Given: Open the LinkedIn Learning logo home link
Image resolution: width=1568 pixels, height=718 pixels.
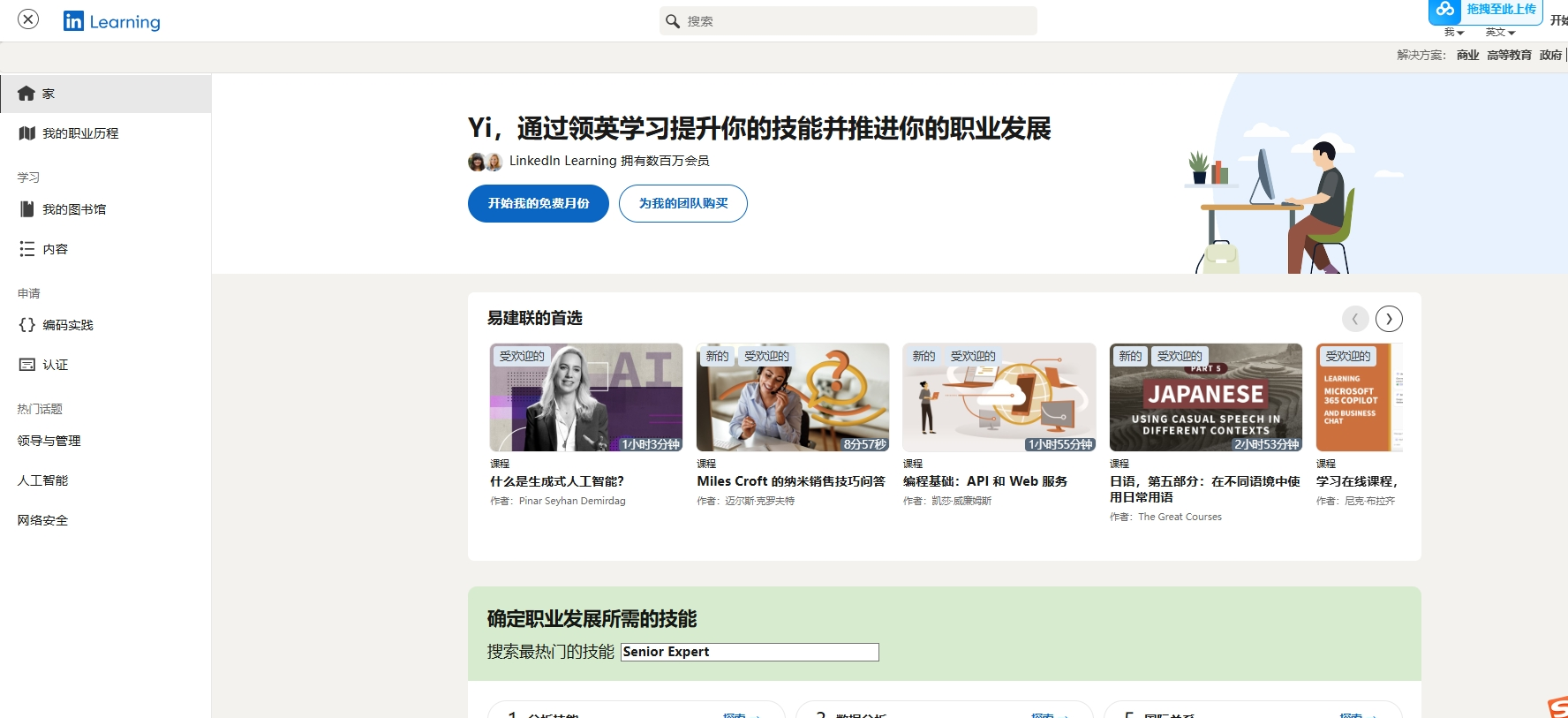Looking at the screenshot, I should pos(112,21).
